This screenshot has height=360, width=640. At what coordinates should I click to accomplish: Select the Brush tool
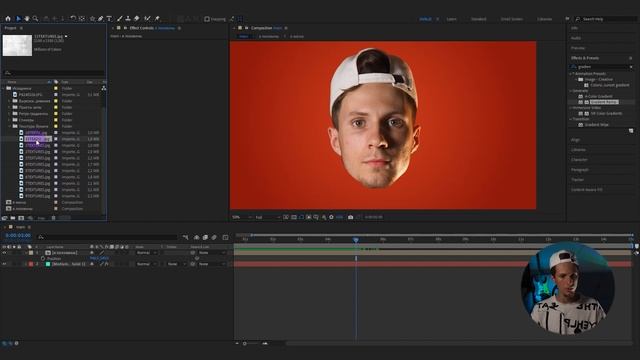coord(120,19)
